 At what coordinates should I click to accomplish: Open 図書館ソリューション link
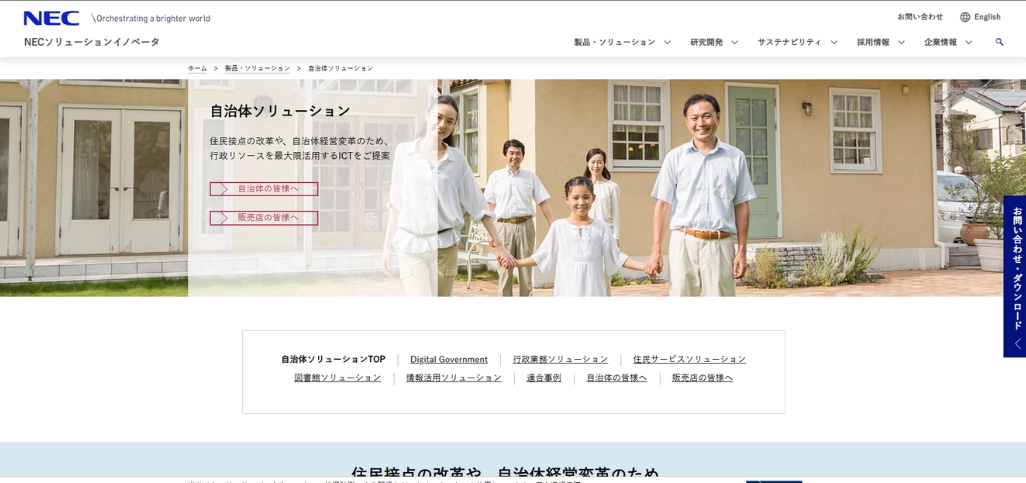point(338,378)
